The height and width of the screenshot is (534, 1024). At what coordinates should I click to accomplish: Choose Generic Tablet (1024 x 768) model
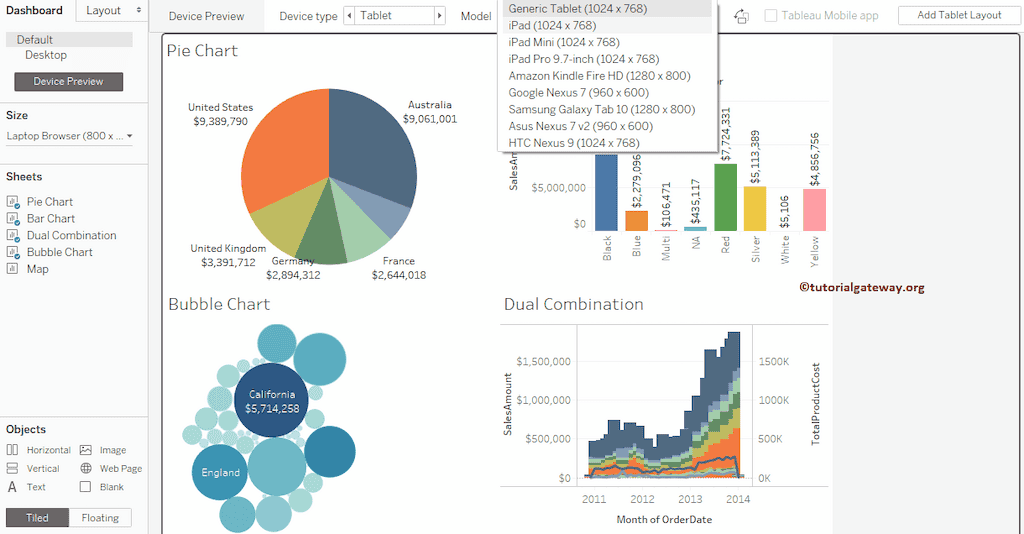point(605,8)
